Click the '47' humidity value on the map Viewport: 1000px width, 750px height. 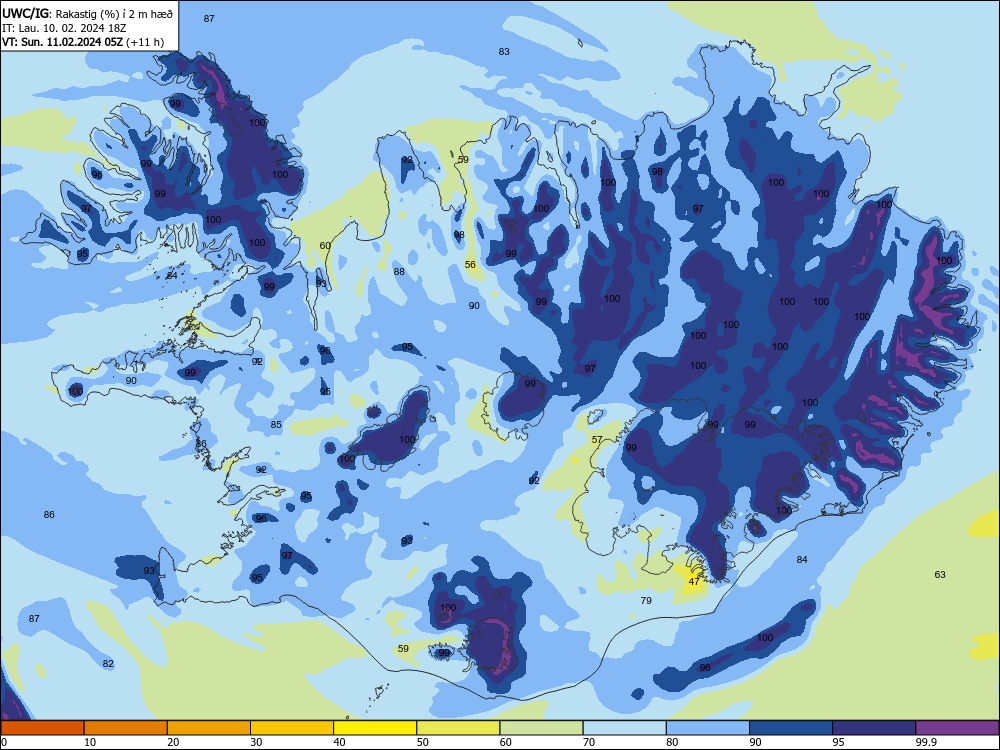[694, 581]
